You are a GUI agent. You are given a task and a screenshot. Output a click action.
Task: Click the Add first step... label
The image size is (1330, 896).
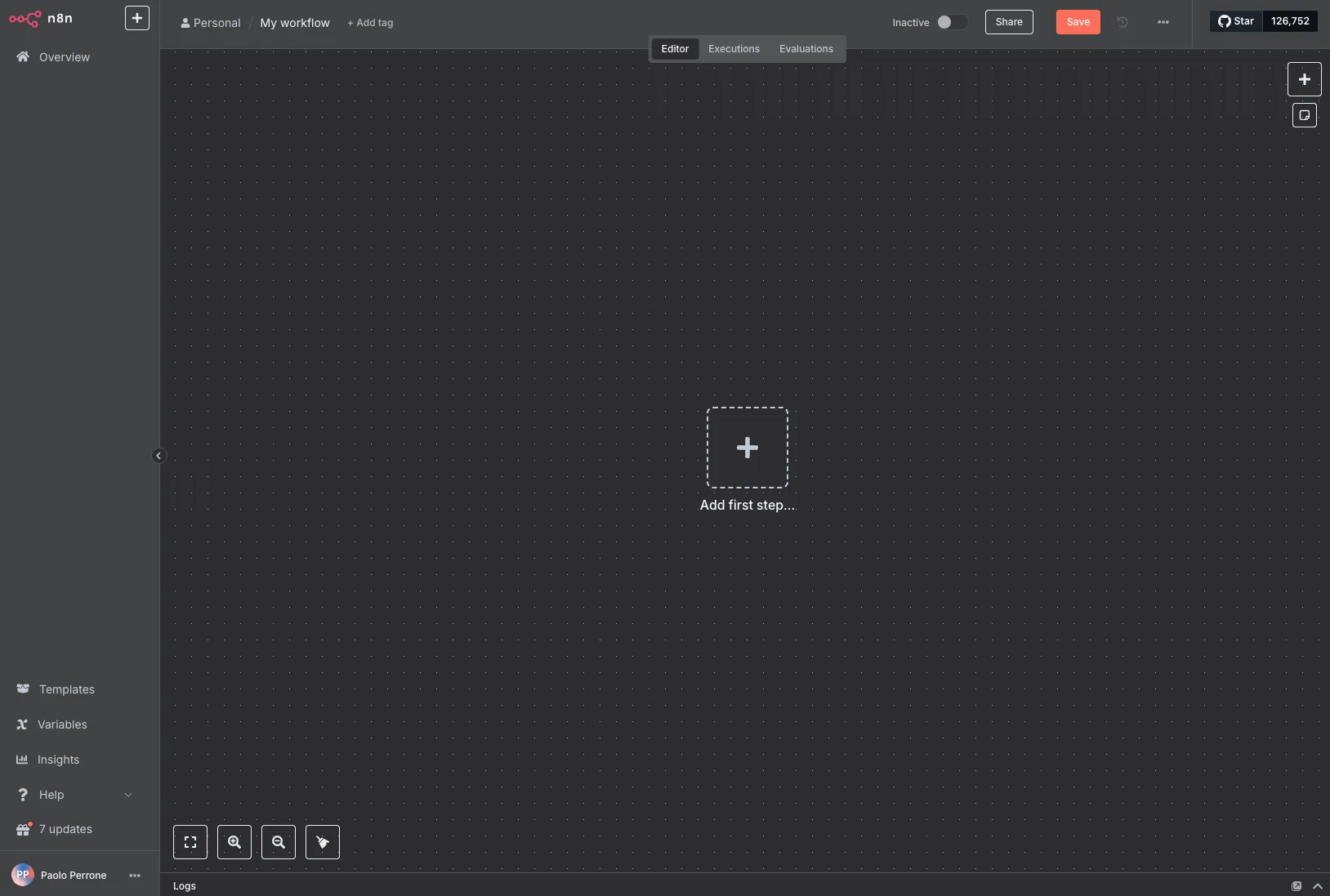pyautogui.click(x=748, y=505)
